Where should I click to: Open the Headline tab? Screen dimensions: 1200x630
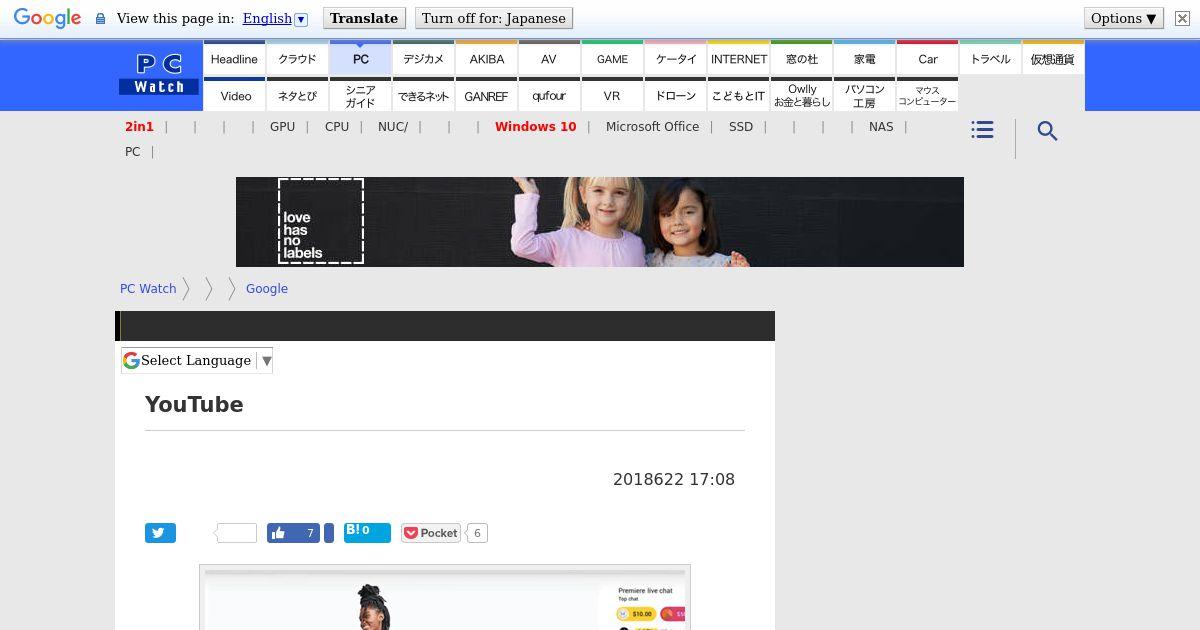(235, 59)
